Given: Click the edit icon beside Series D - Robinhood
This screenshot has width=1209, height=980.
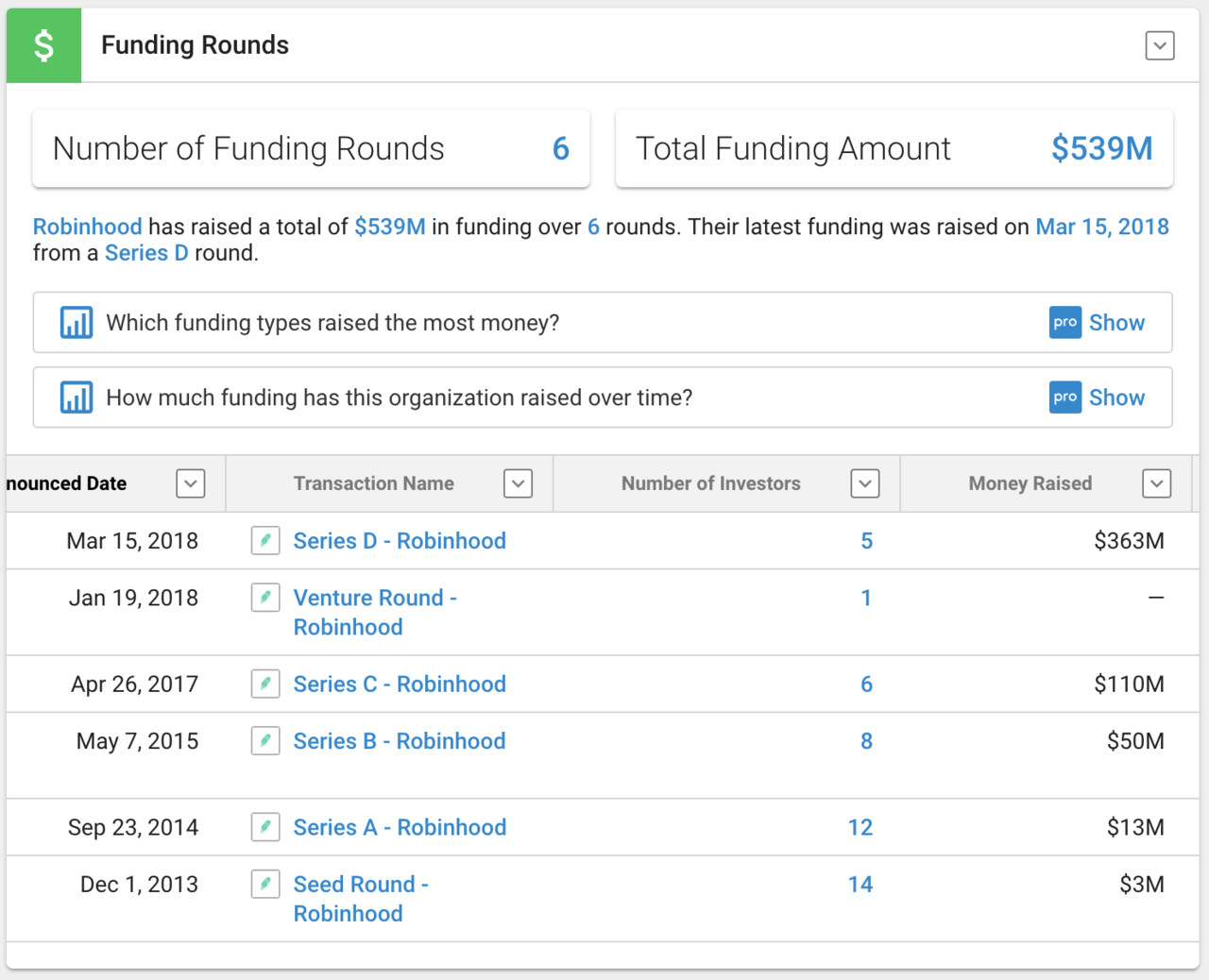Looking at the screenshot, I should 265,541.
